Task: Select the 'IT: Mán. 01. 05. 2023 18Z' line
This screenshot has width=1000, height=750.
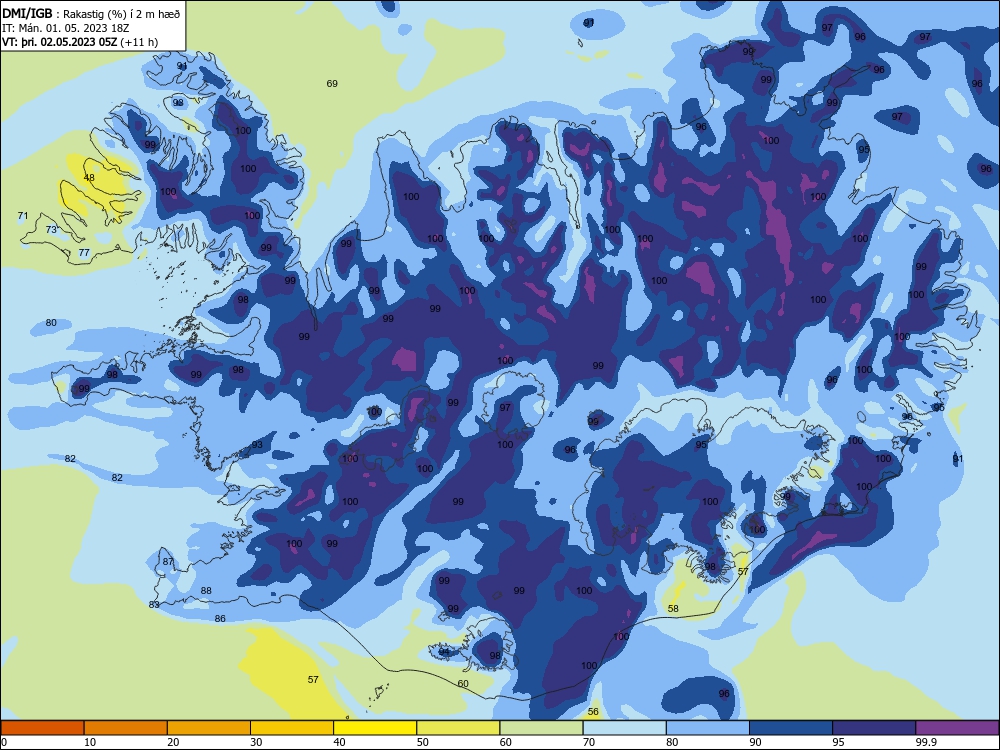Action: [x=66, y=28]
